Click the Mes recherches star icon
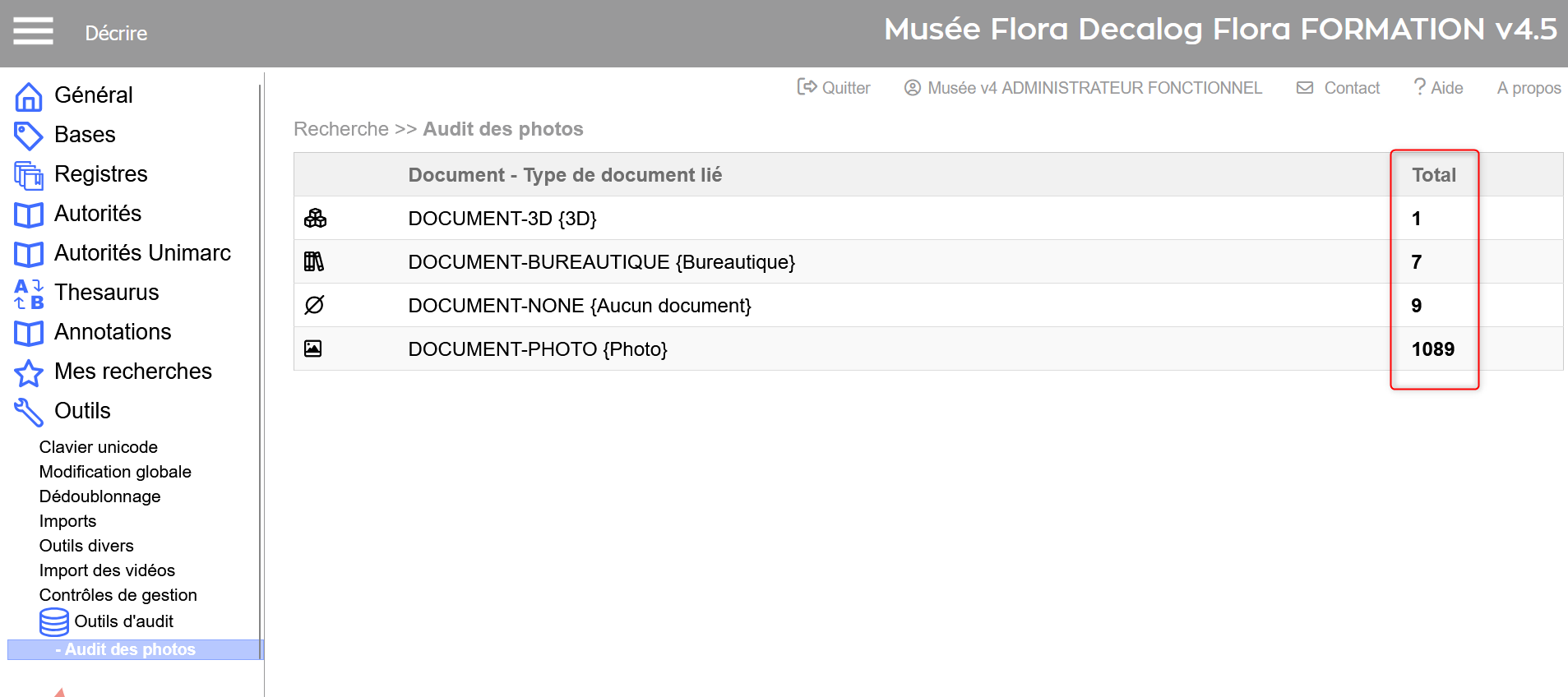The width and height of the screenshot is (1568, 697). pyautogui.click(x=29, y=373)
